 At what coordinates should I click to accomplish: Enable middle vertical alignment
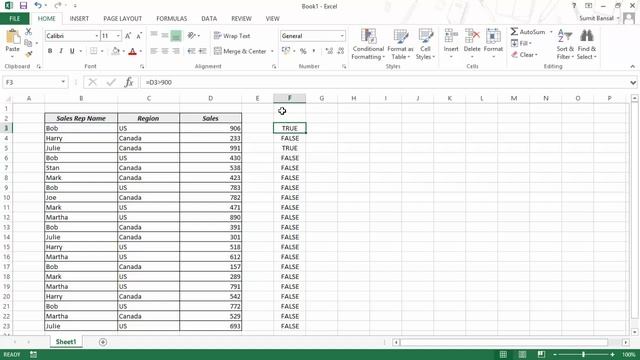click(165, 36)
